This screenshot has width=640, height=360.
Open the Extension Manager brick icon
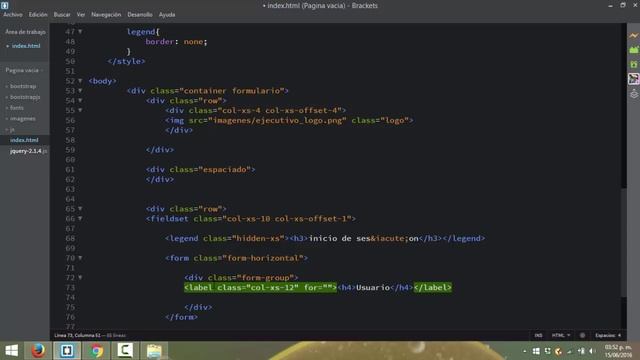633,50
